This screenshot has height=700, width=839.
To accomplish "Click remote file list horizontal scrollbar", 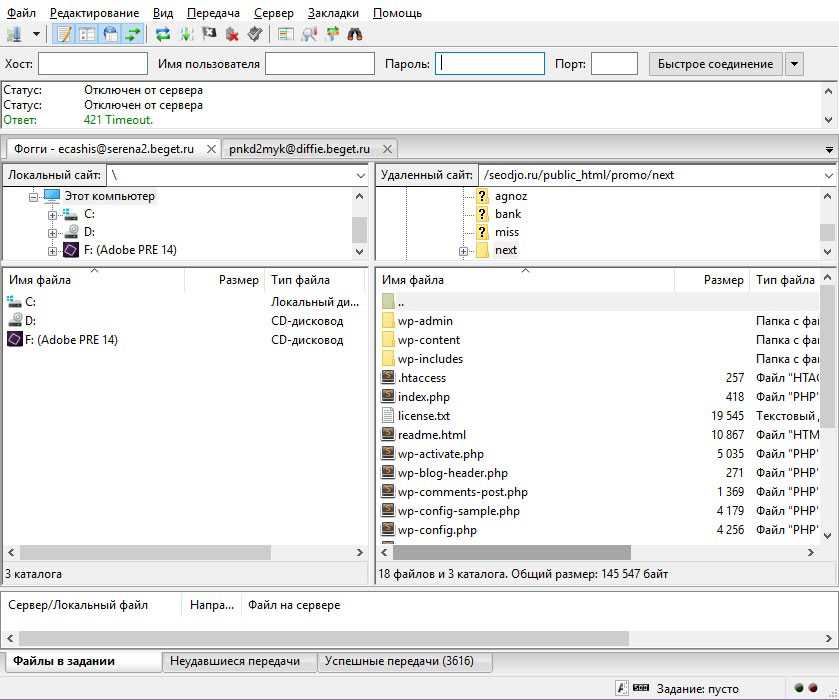I will coord(511,552).
